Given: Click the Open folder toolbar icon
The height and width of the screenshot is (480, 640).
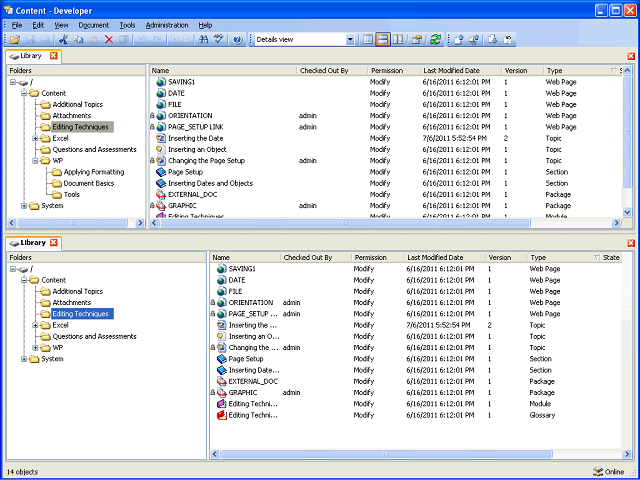Looking at the screenshot, I should (15, 40).
